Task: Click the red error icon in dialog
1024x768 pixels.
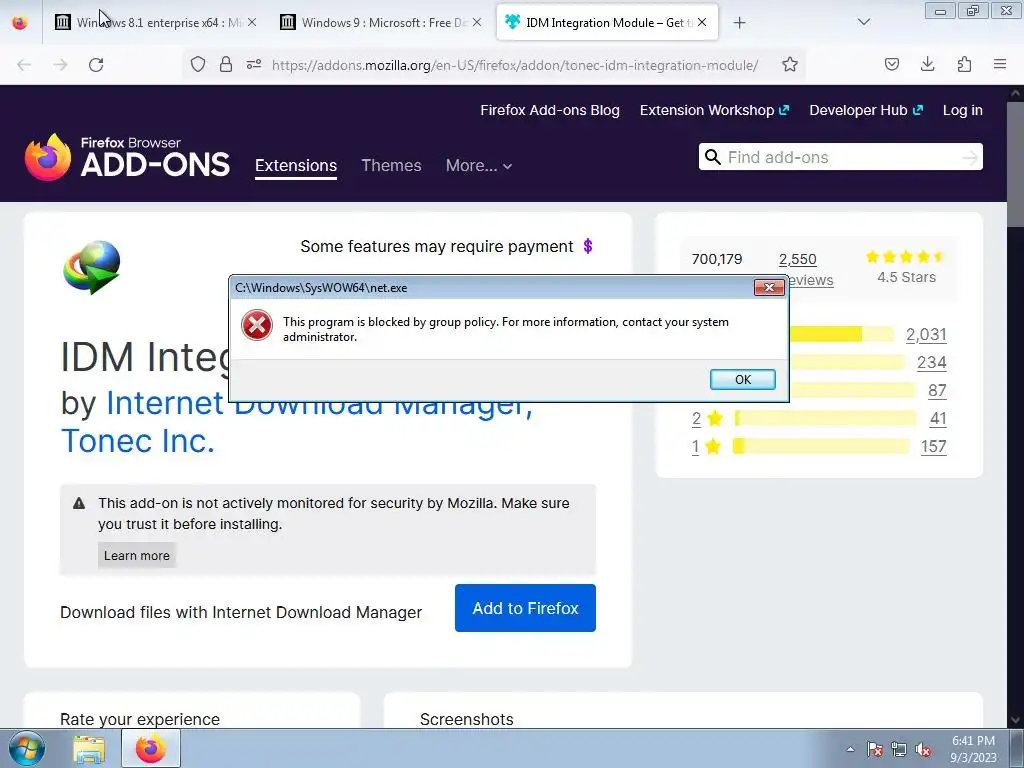Action: click(x=257, y=325)
